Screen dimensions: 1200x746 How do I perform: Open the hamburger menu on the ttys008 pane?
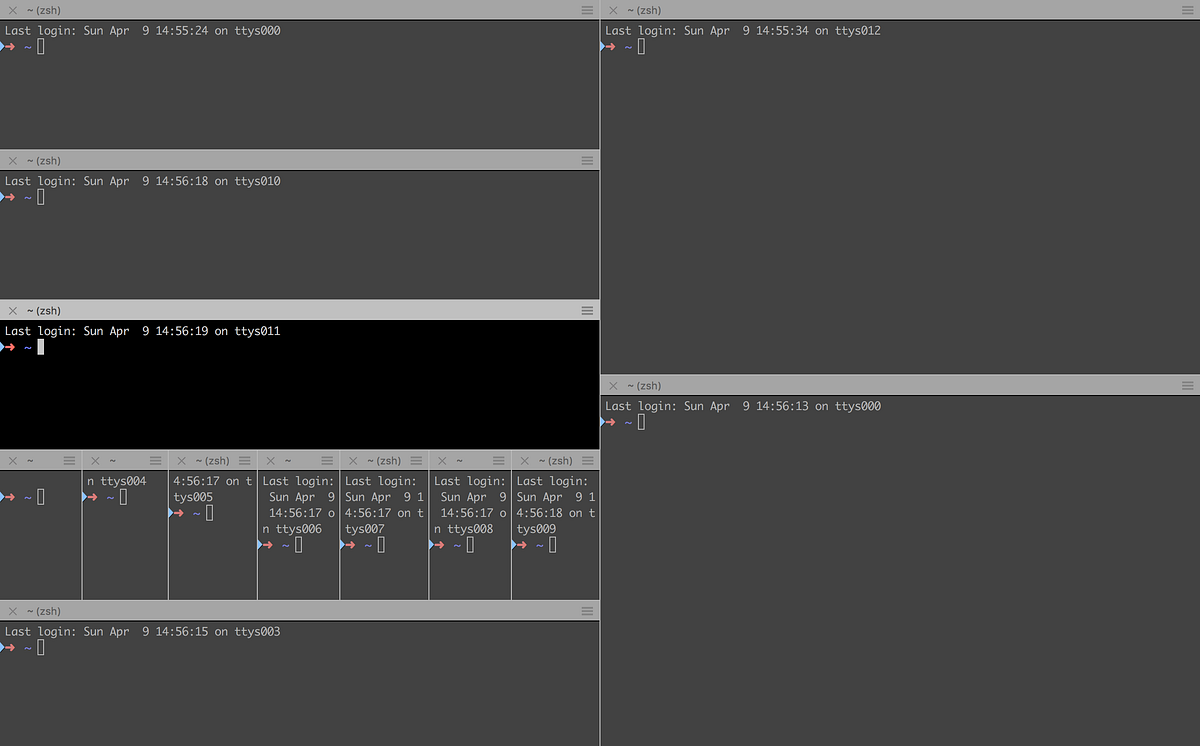pyautogui.click(x=499, y=460)
